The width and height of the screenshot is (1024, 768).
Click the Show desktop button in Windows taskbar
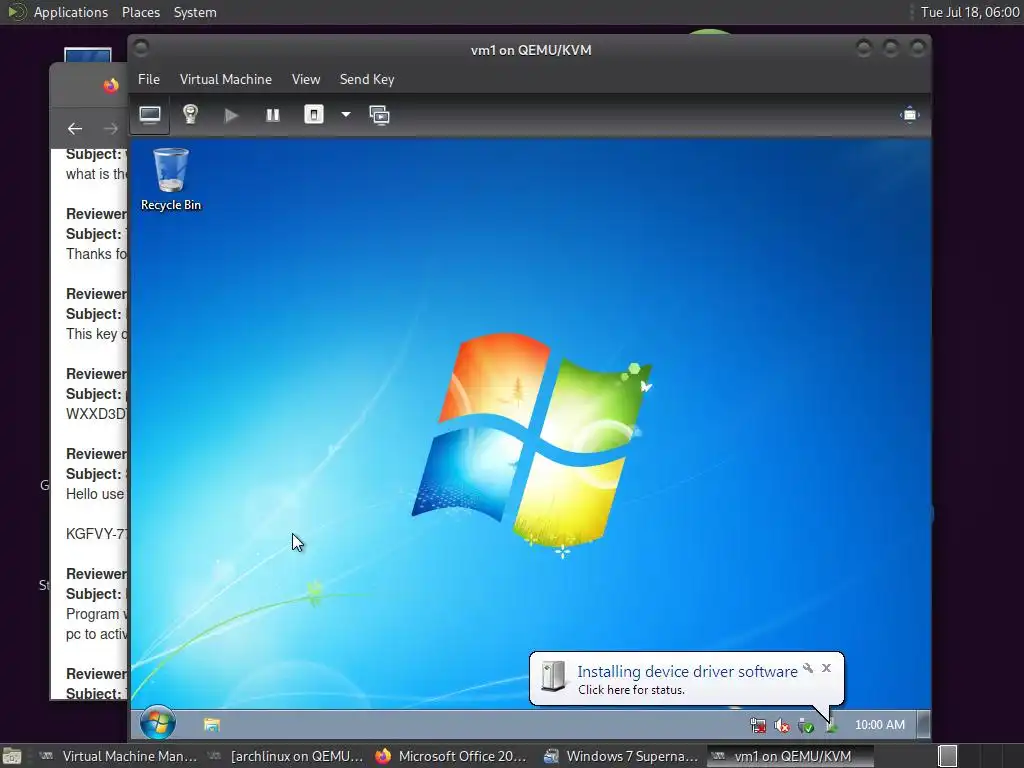pyautogui.click(x=923, y=725)
